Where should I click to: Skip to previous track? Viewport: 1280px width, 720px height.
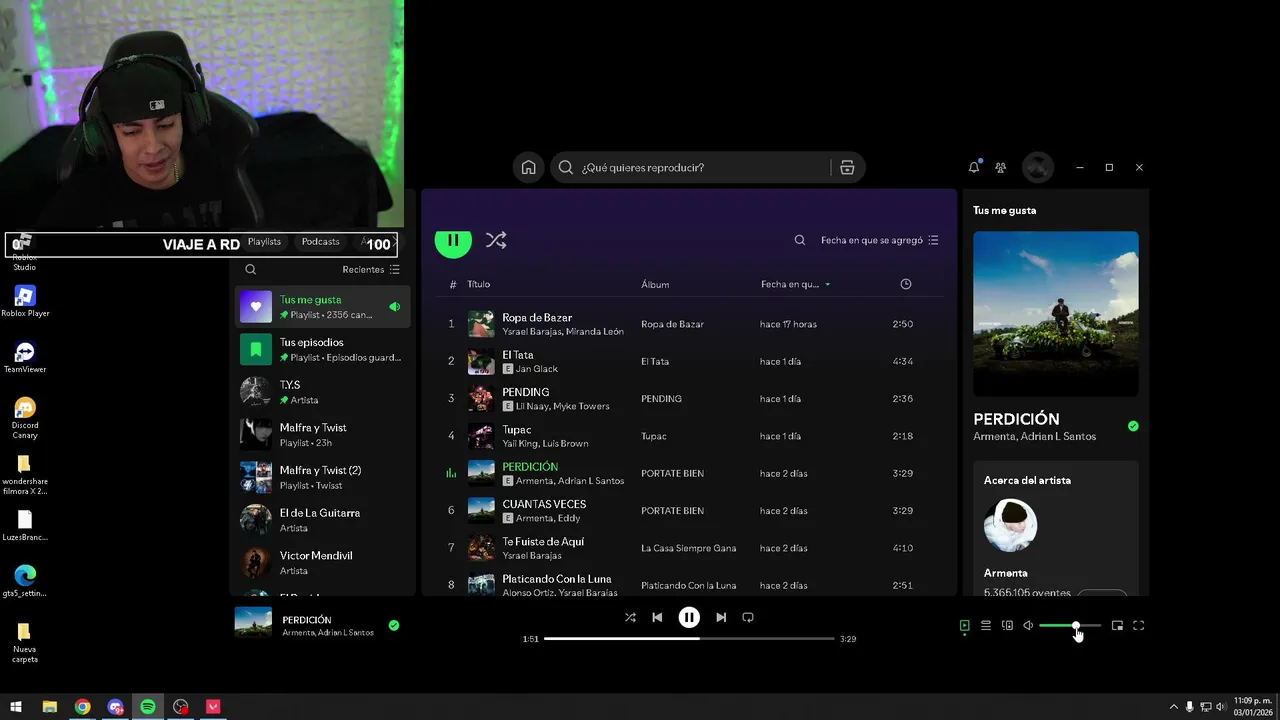pos(657,617)
